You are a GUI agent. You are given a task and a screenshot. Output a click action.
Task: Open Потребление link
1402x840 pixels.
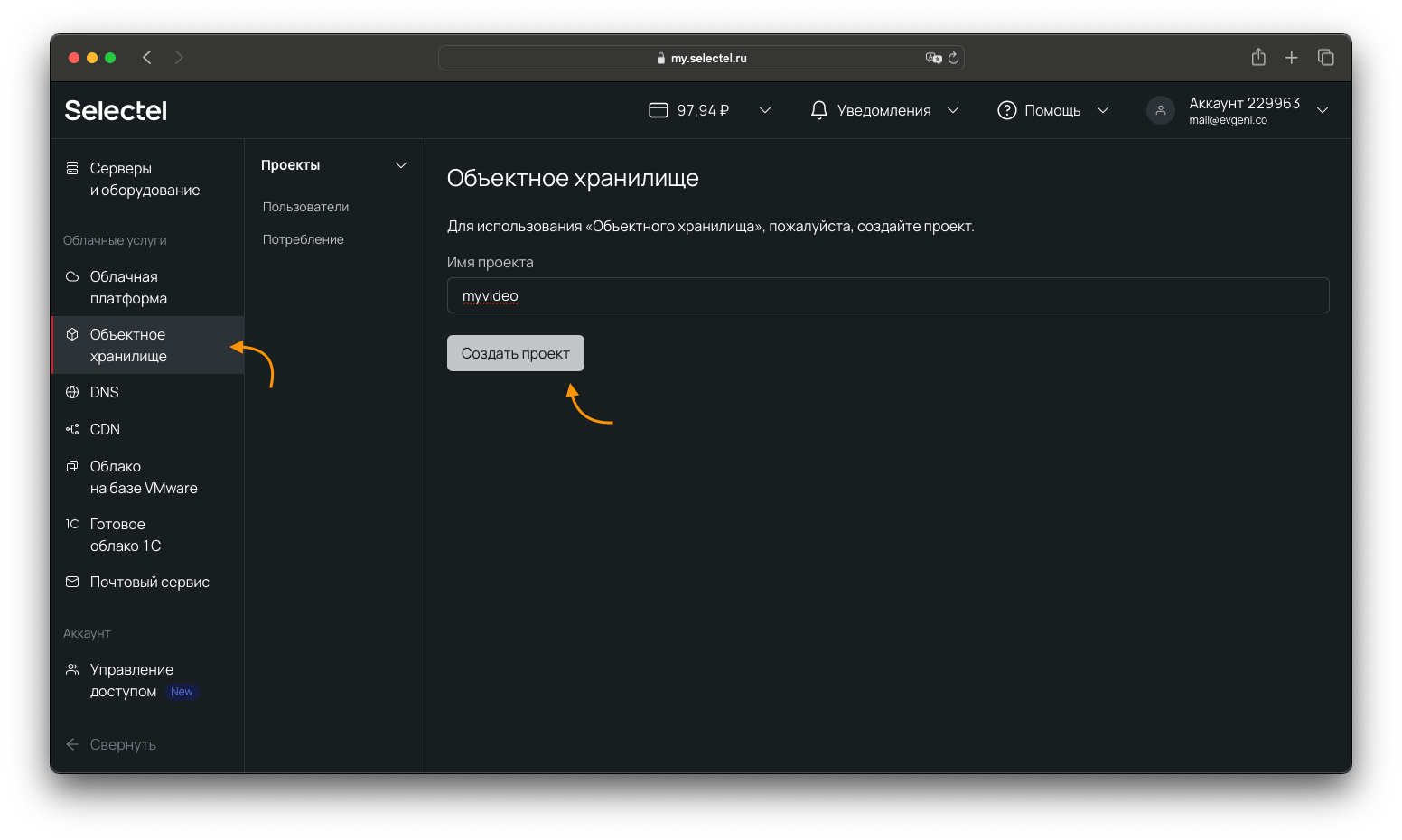click(x=304, y=239)
